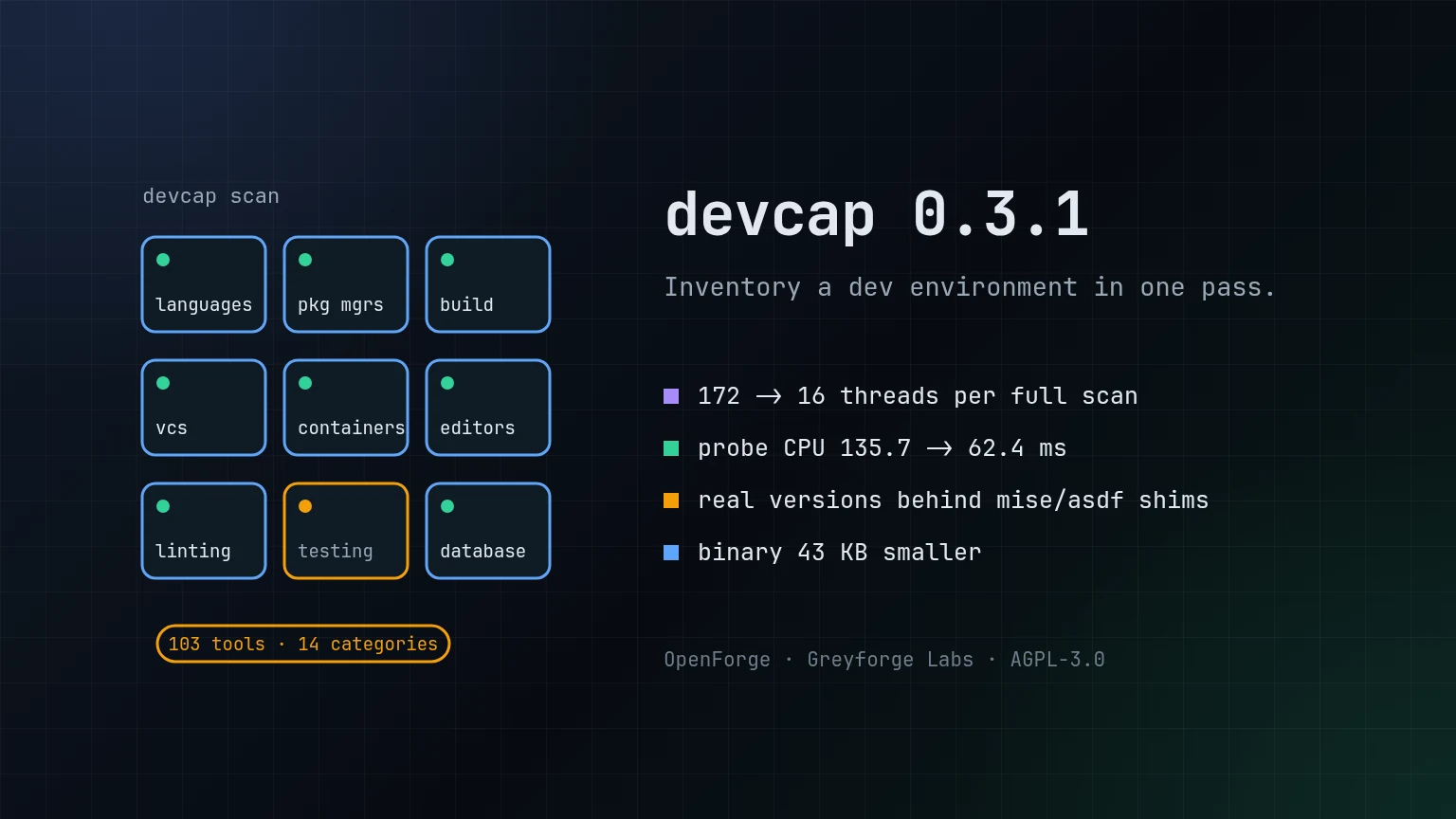Click the green status dot on vcs

(163, 383)
